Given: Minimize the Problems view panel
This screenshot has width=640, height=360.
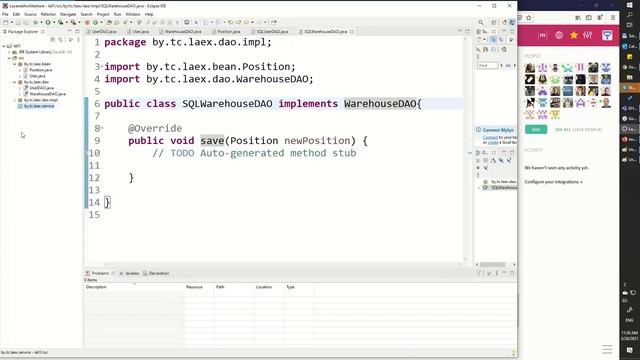Looking at the screenshot, I should (x=504, y=273).
